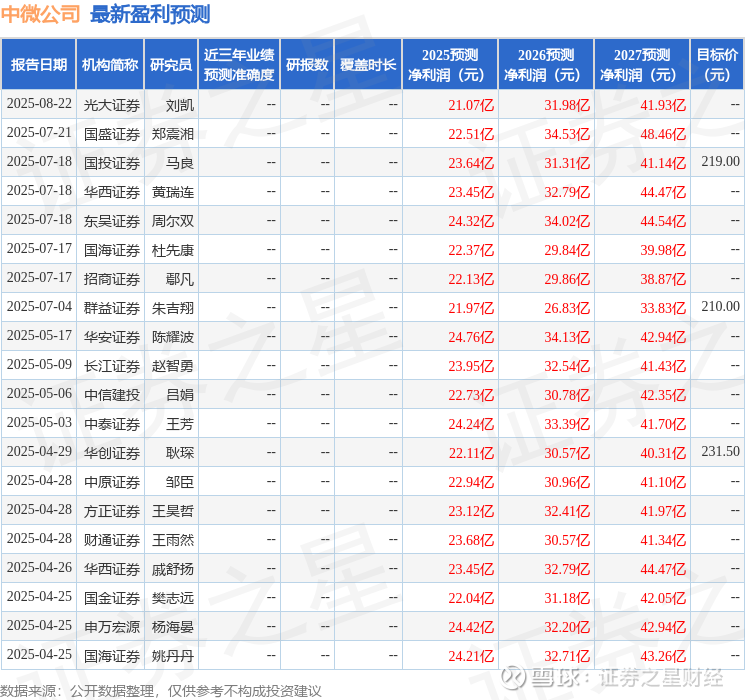Click the 研报数 column header
This screenshot has height=700, width=745.
307,65
